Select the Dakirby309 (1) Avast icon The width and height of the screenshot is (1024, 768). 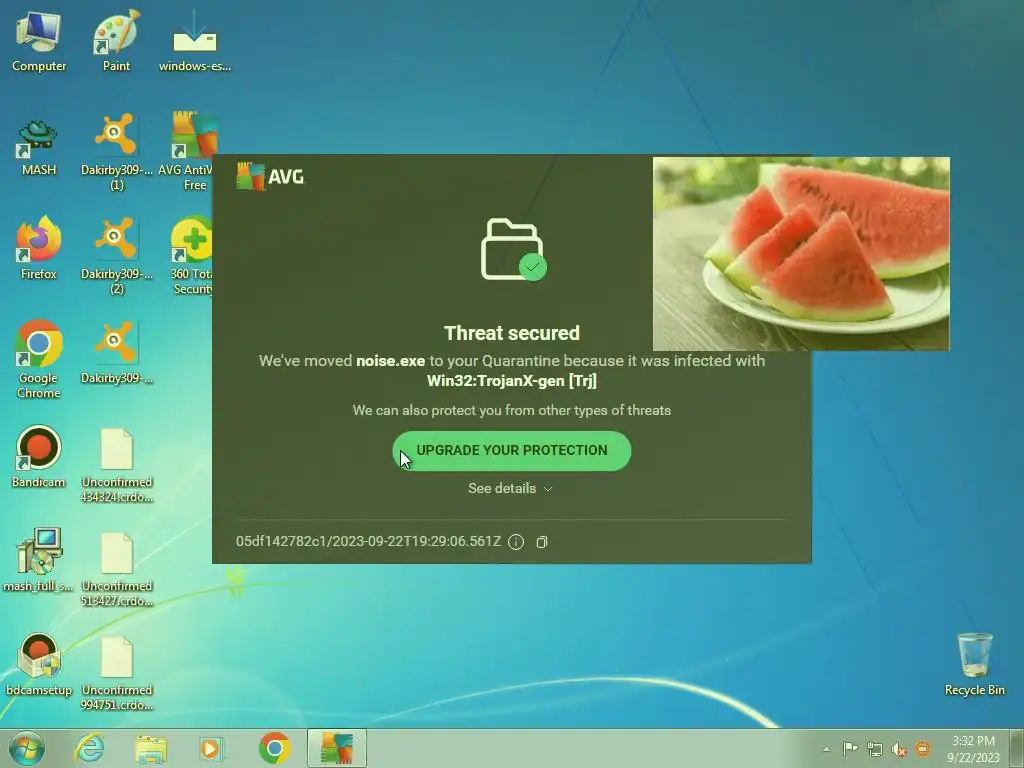click(116, 152)
